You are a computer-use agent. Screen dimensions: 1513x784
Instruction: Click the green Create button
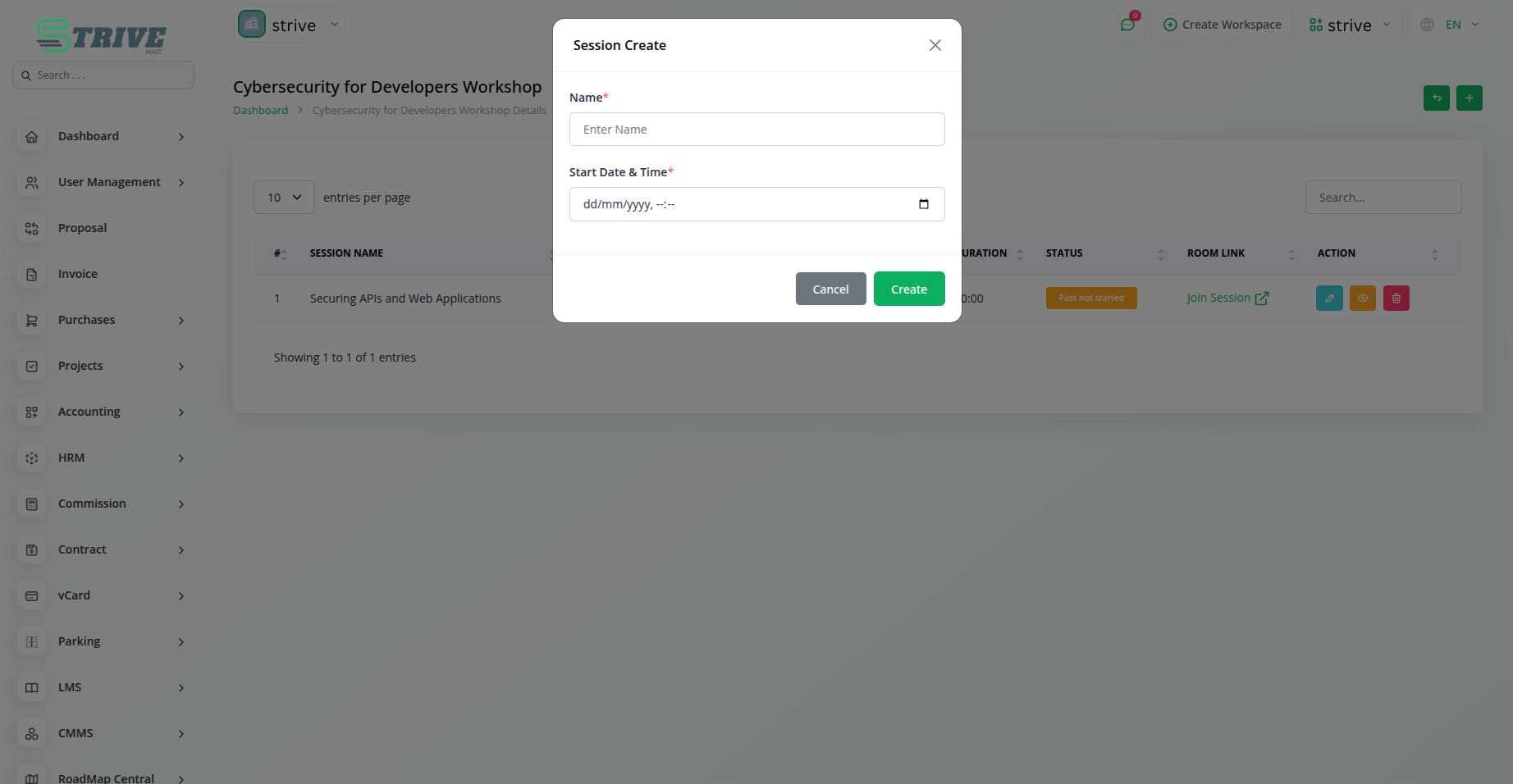pyautogui.click(x=908, y=289)
